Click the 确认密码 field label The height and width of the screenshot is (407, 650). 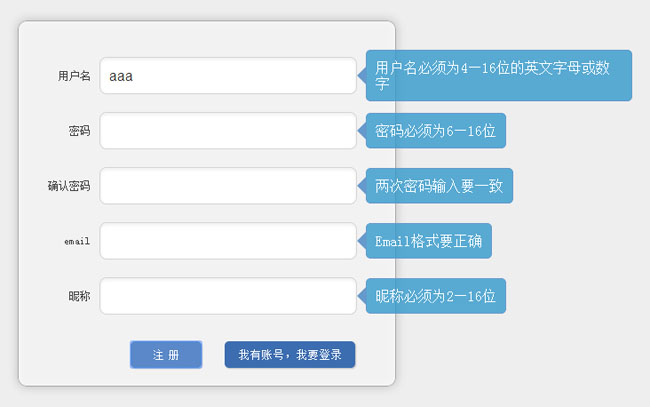tap(69, 186)
